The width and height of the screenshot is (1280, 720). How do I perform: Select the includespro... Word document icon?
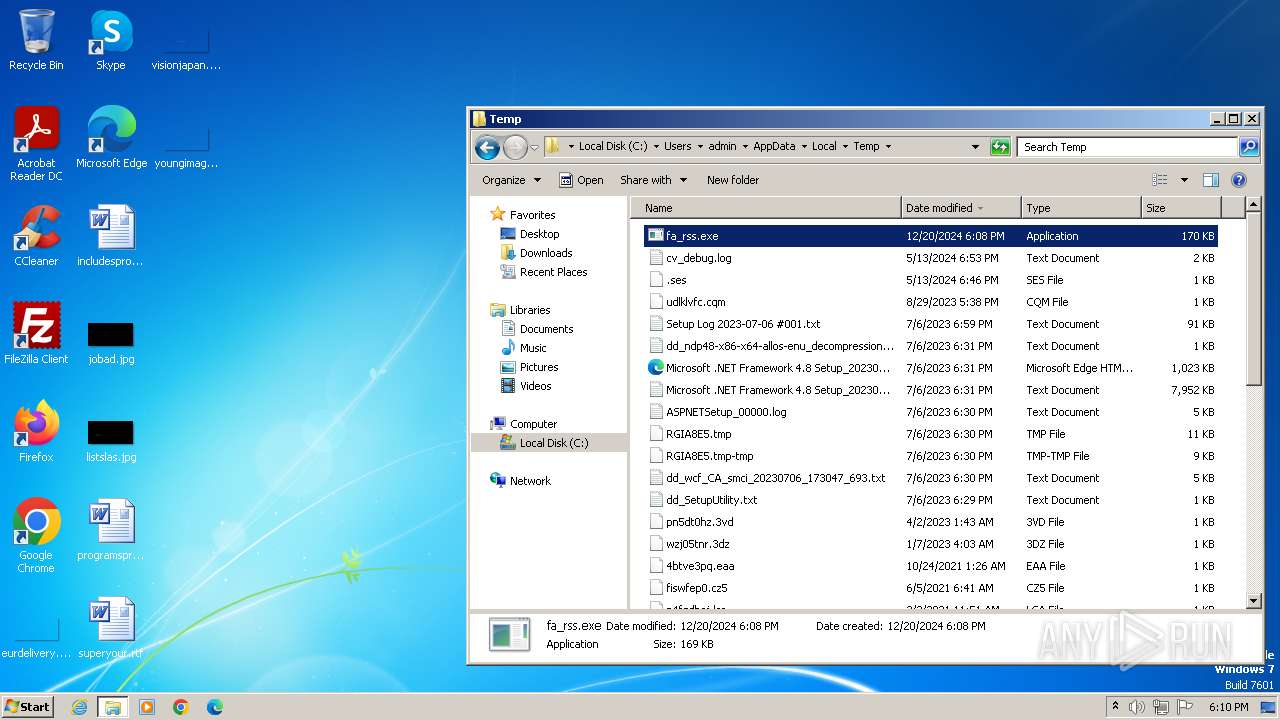[x=110, y=235]
